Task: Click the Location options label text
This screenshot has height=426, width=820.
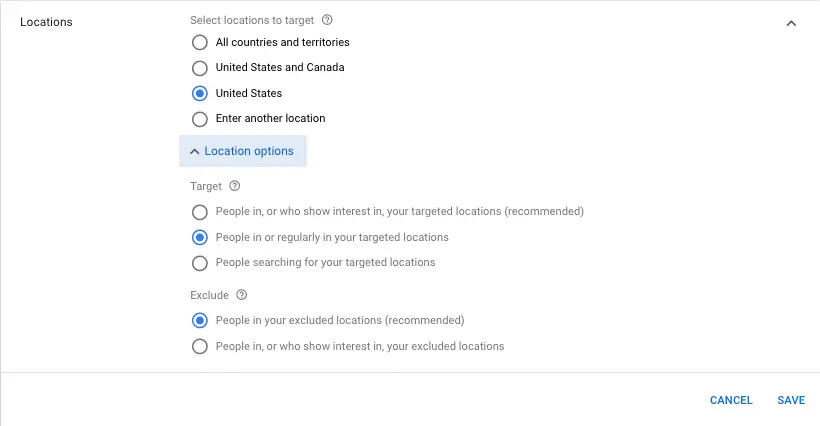Action: click(249, 151)
